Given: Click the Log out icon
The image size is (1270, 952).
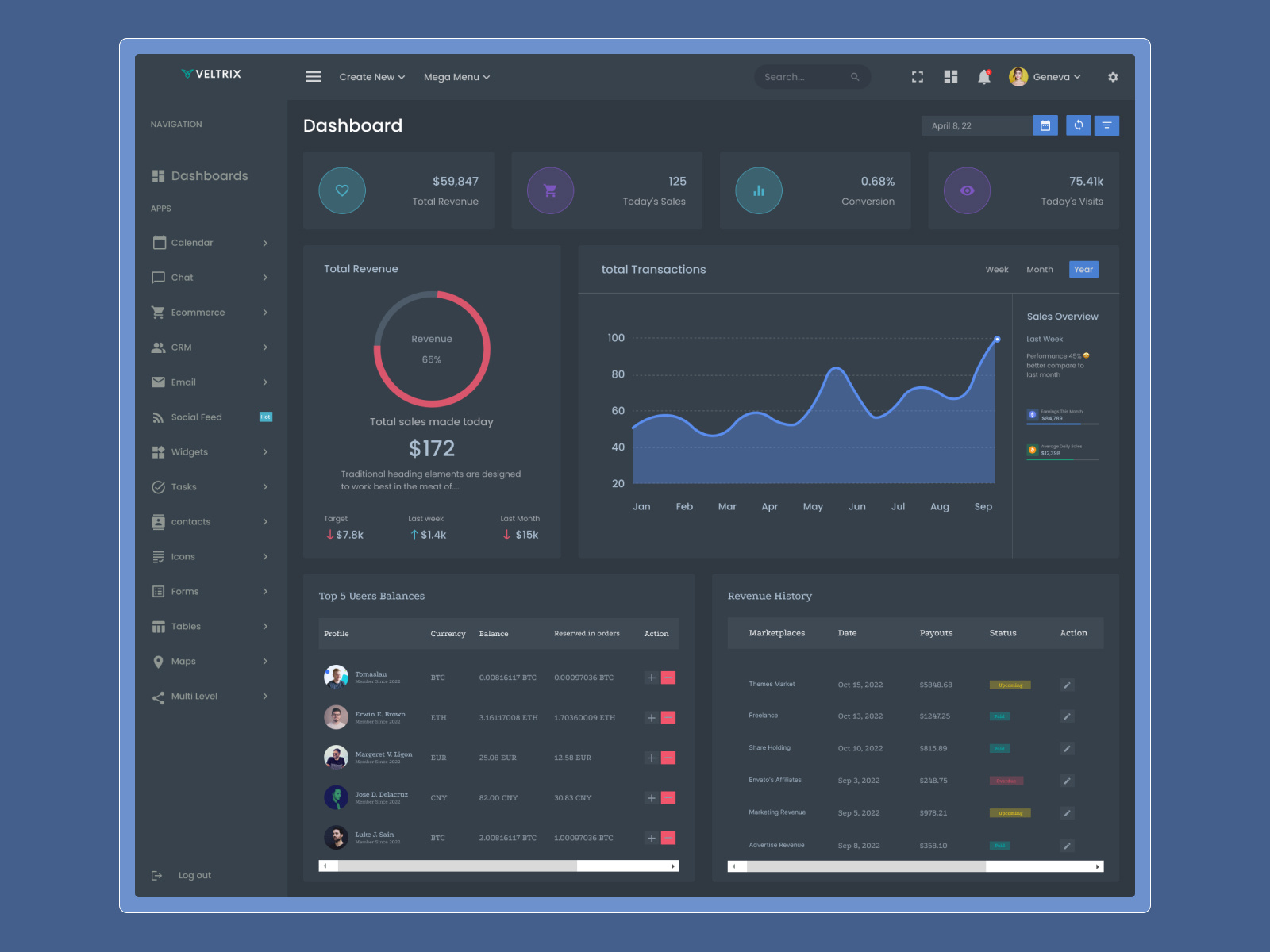Looking at the screenshot, I should pos(157,875).
